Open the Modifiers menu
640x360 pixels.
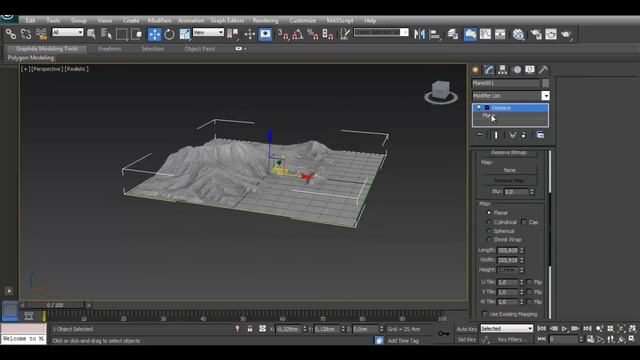pyautogui.click(x=160, y=20)
